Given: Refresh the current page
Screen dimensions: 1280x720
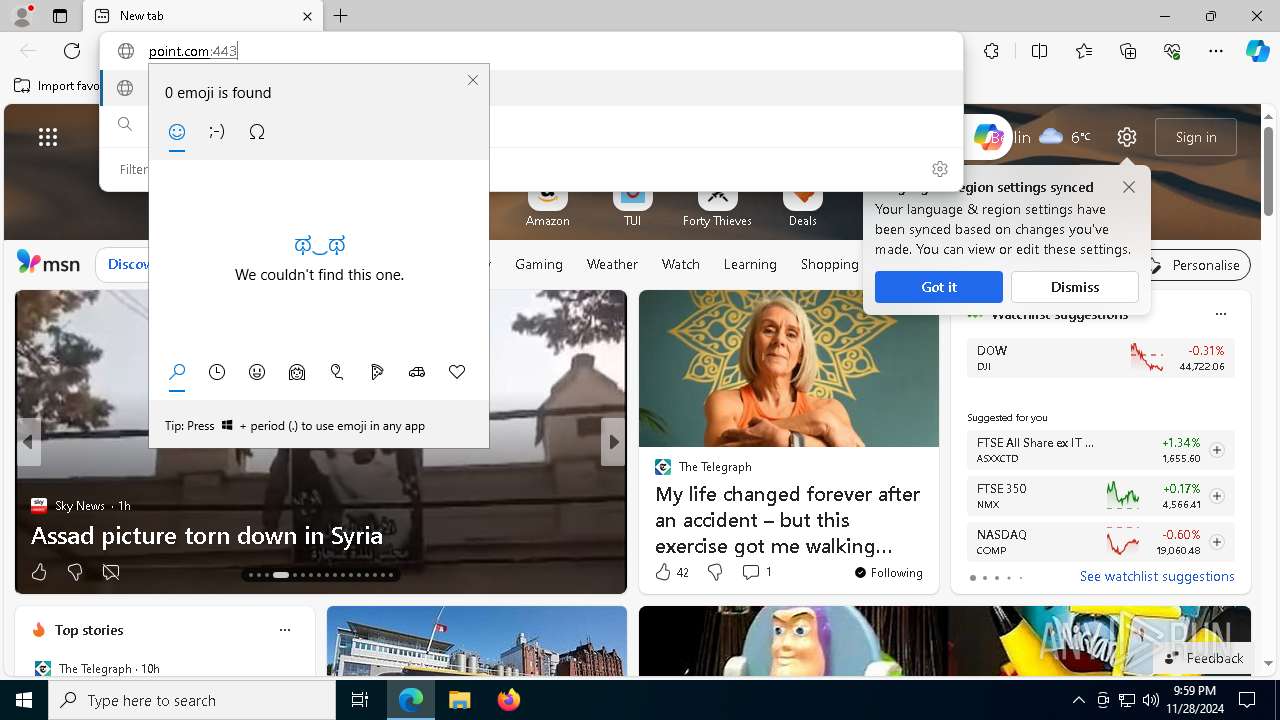Looking at the screenshot, I should [72, 51].
